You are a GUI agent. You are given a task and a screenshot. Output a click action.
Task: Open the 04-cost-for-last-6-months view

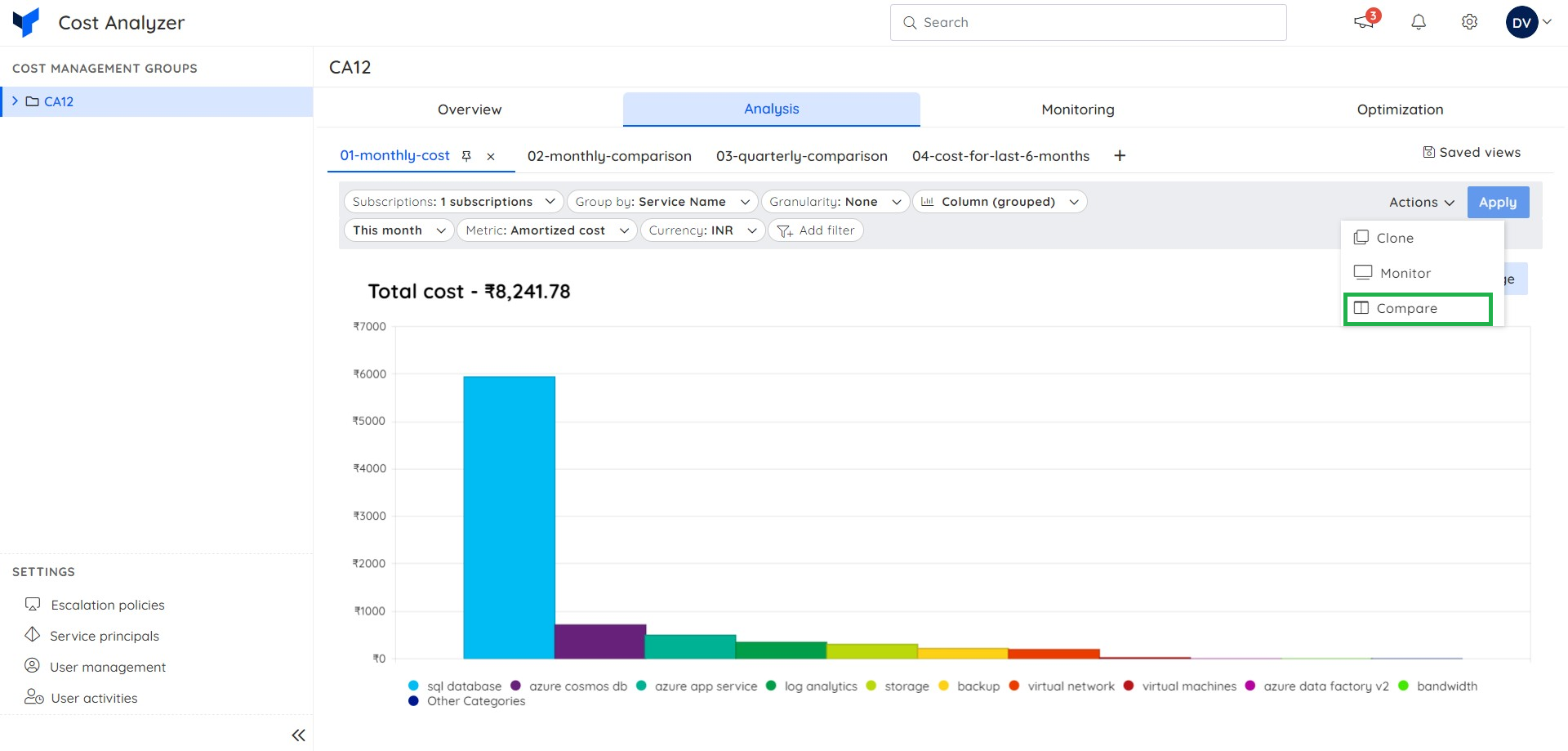[x=1000, y=156]
